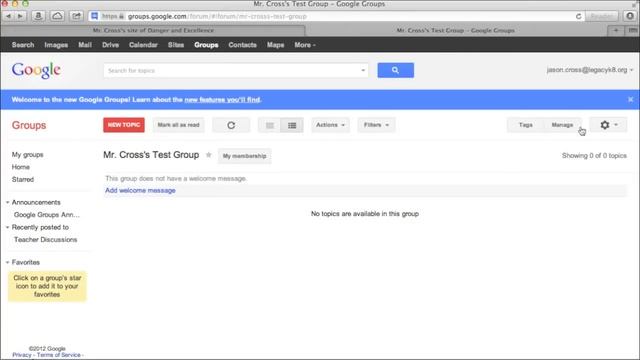Open the account menu for jason.cross@legacyk8.org
Image resolution: width=640 pixels, height=360 pixels.
pyautogui.click(x=590, y=70)
